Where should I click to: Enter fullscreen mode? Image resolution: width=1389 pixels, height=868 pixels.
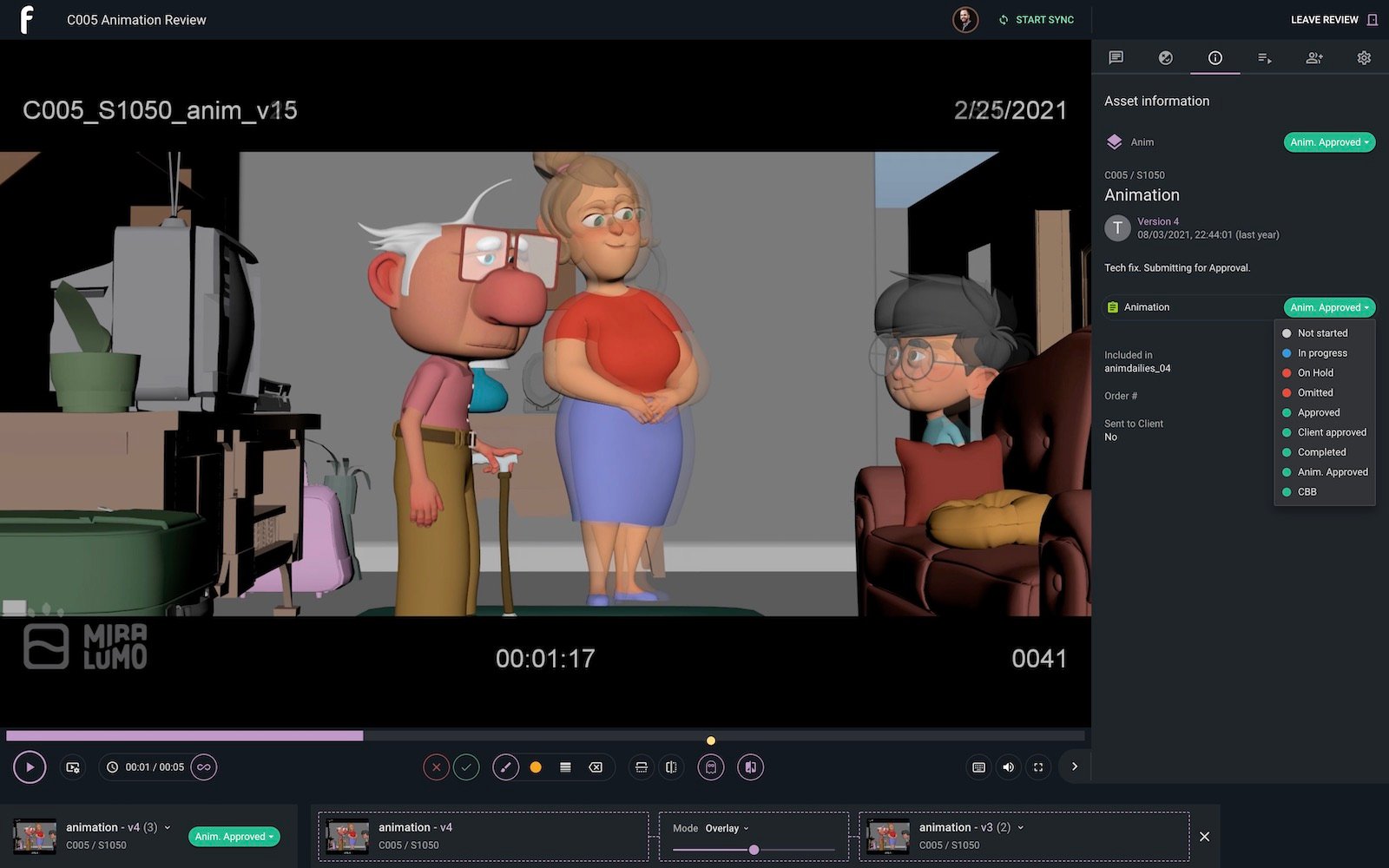click(x=1038, y=767)
